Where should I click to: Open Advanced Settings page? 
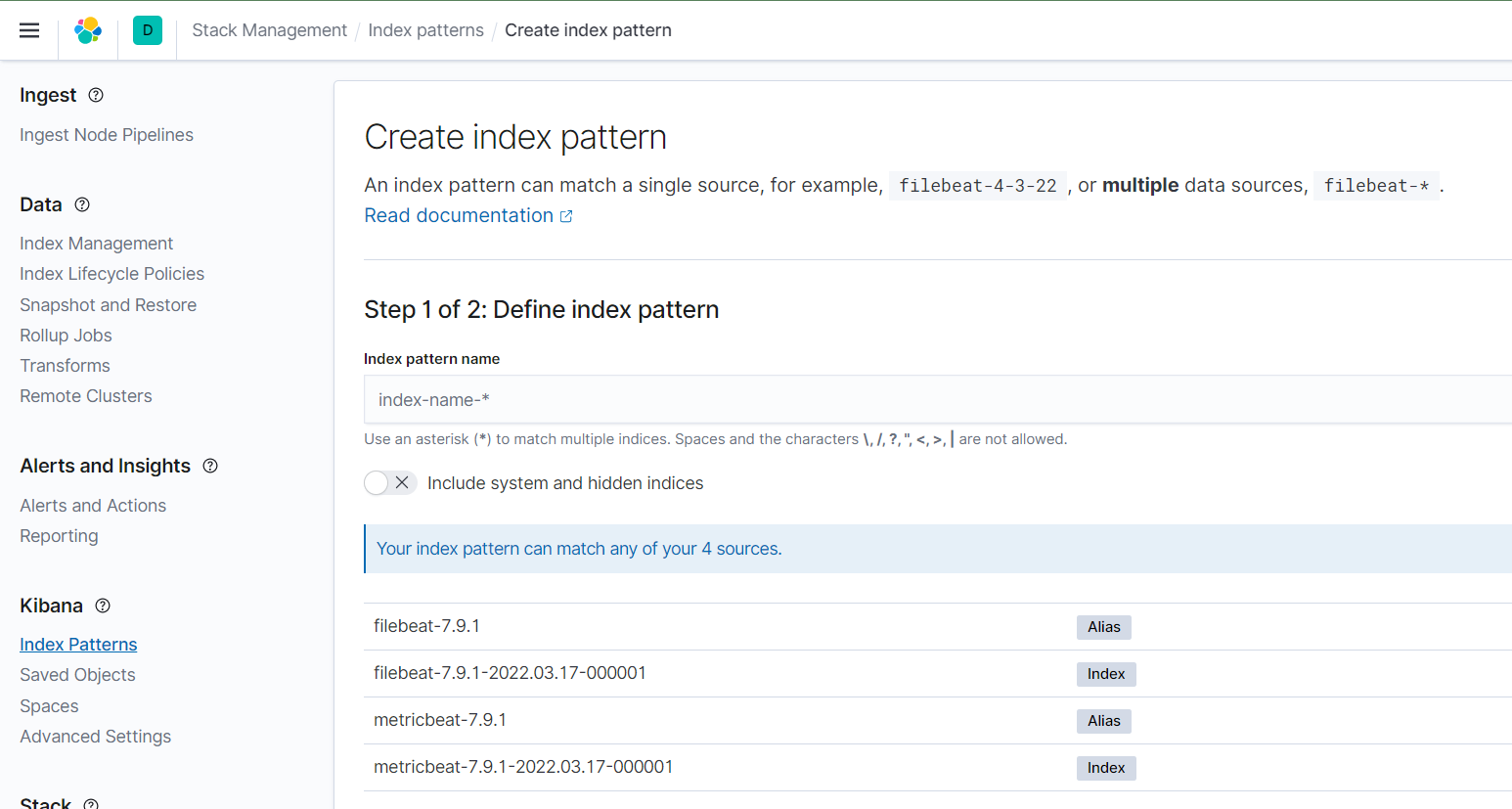click(x=95, y=737)
